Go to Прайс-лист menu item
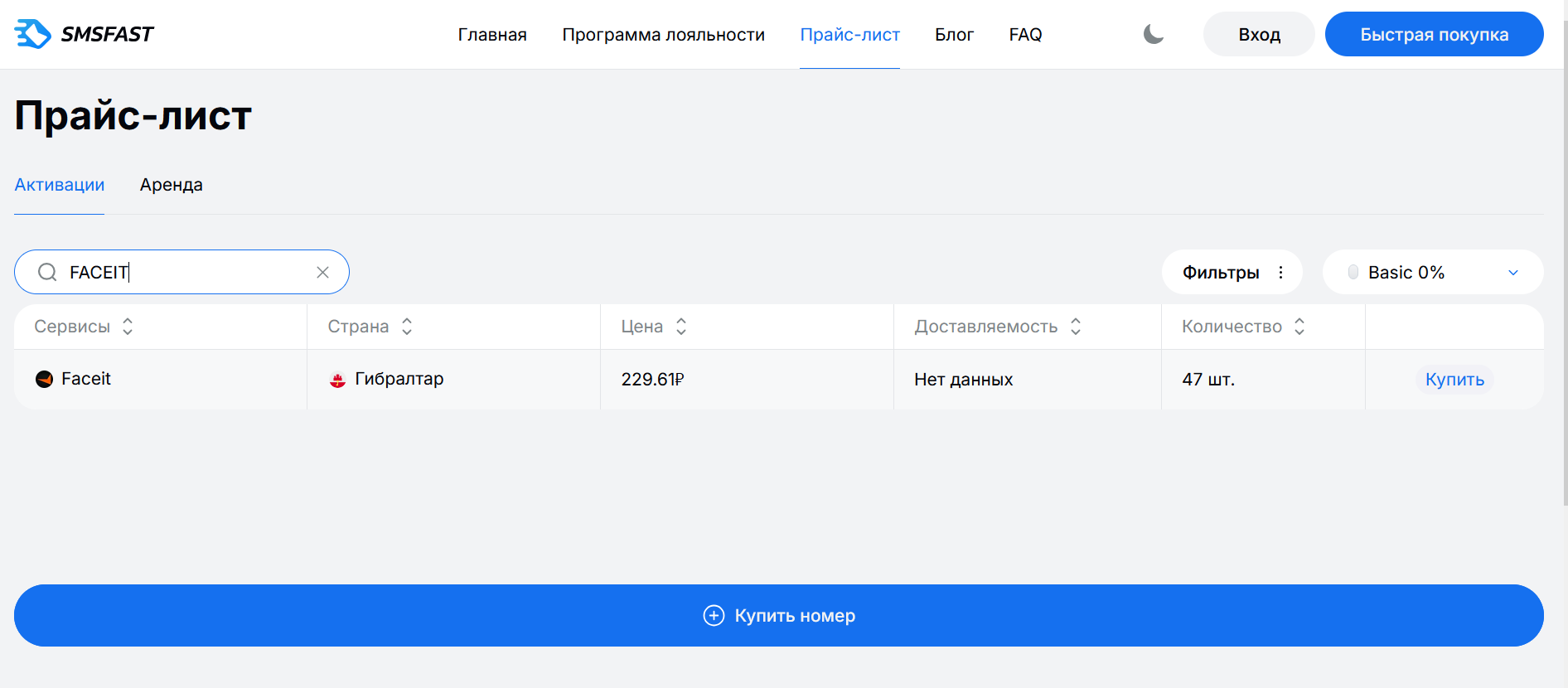Viewport: 1568px width, 688px height. [849, 35]
